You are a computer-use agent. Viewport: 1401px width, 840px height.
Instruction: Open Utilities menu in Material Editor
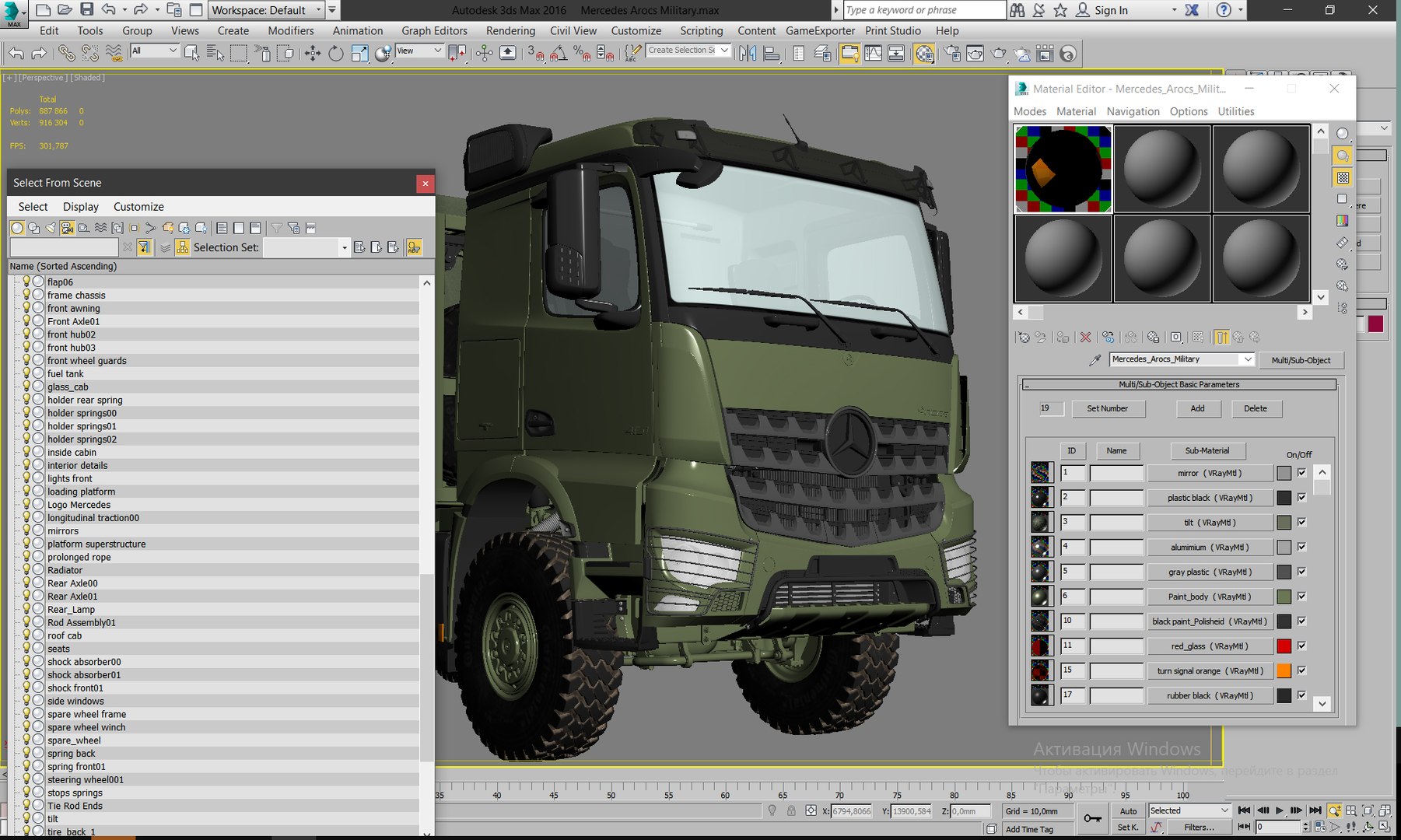pos(1235,111)
